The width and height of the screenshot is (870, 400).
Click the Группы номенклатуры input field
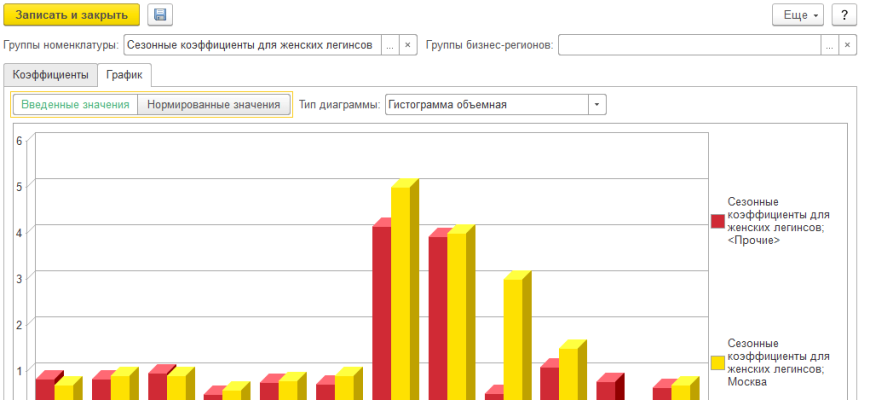[x=250, y=45]
